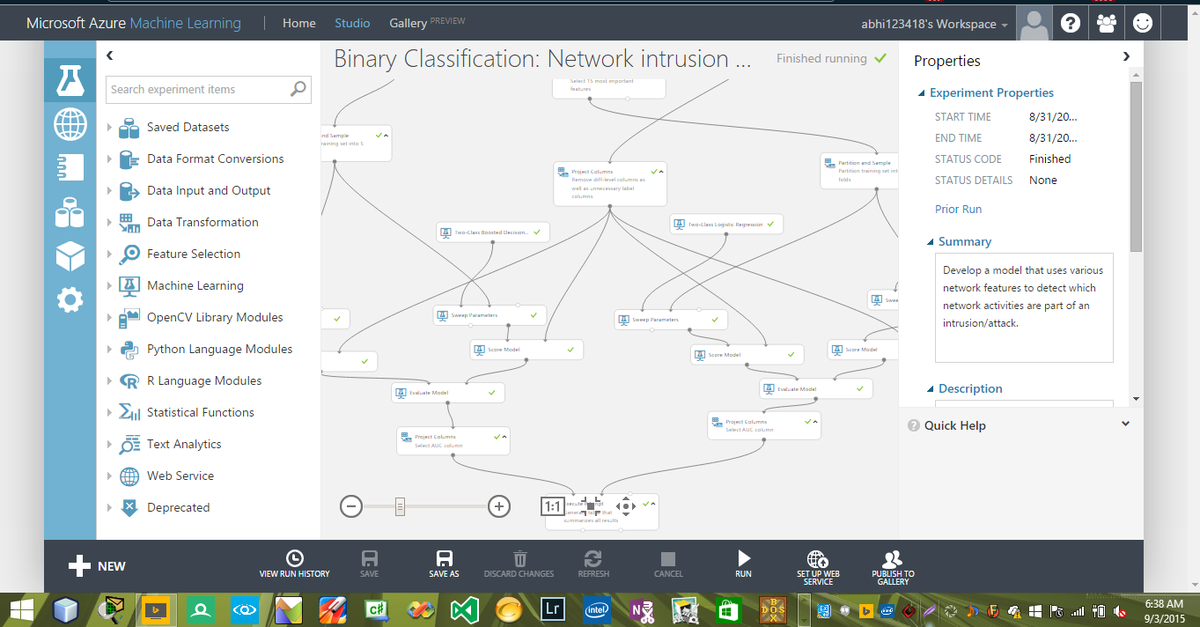Collapse the Summary section

click(x=930, y=242)
